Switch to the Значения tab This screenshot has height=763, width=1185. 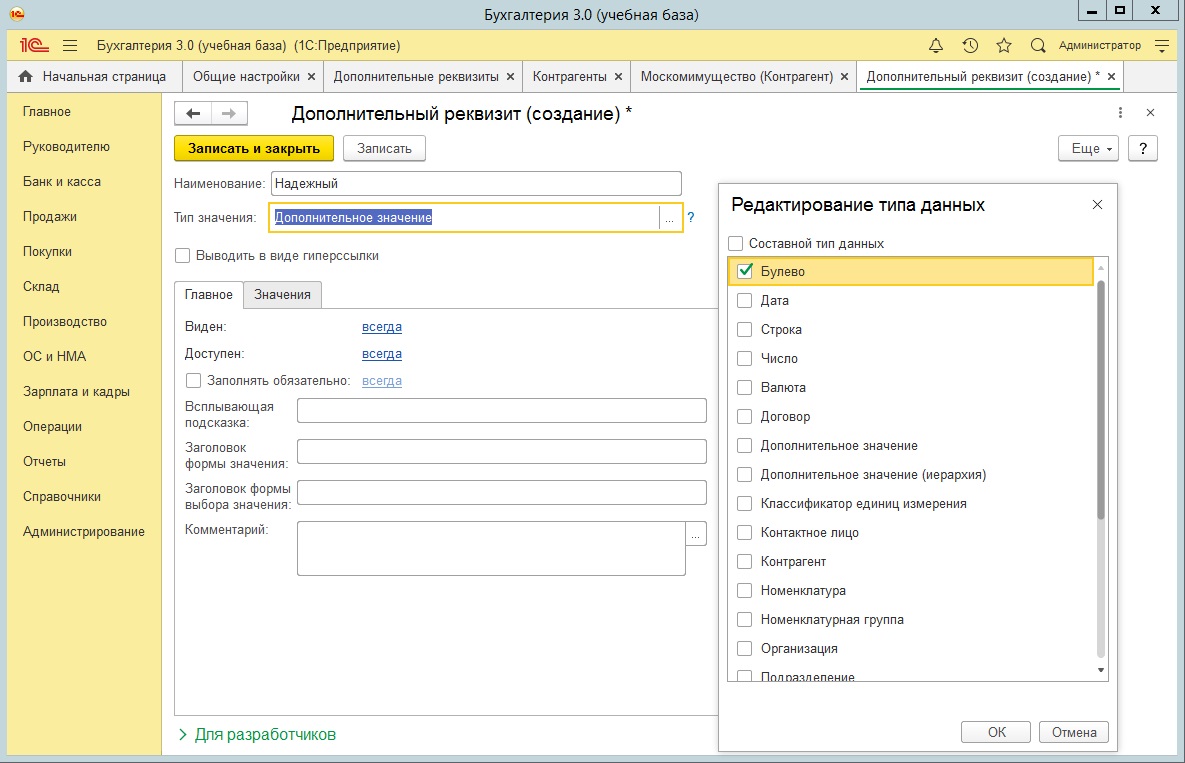(x=282, y=295)
